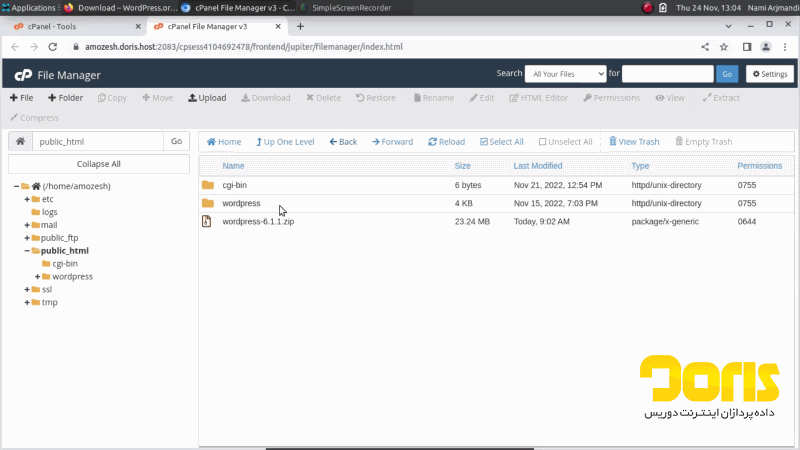Select the wordpress-6.1.1.zip file
Viewport: 800px width, 450px height.
[258, 221]
